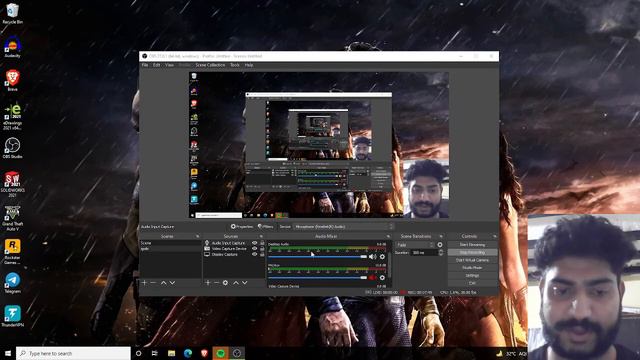Open the Edit menu in OBS
Screen dimensions: 640x360
click(x=156, y=65)
